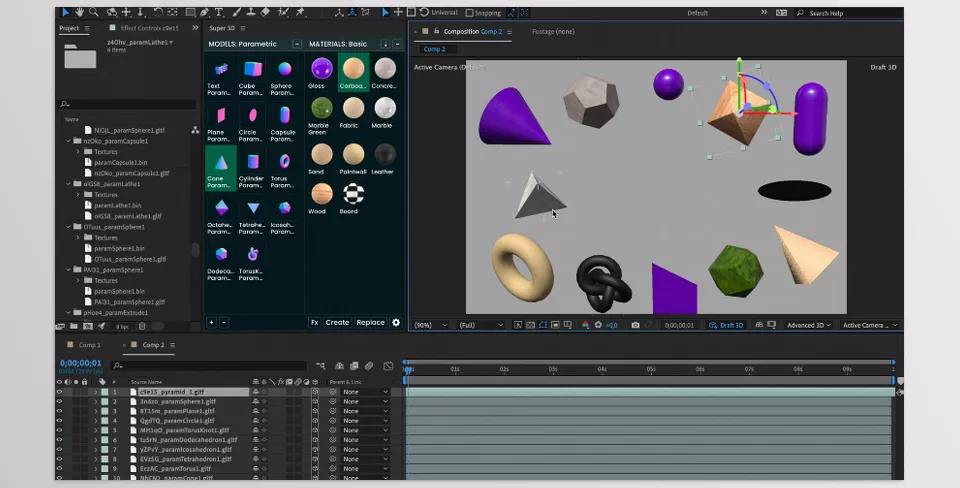The height and width of the screenshot is (488, 960).
Task: Open the viewer magnification (90%) dropdown
Action: pos(430,325)
